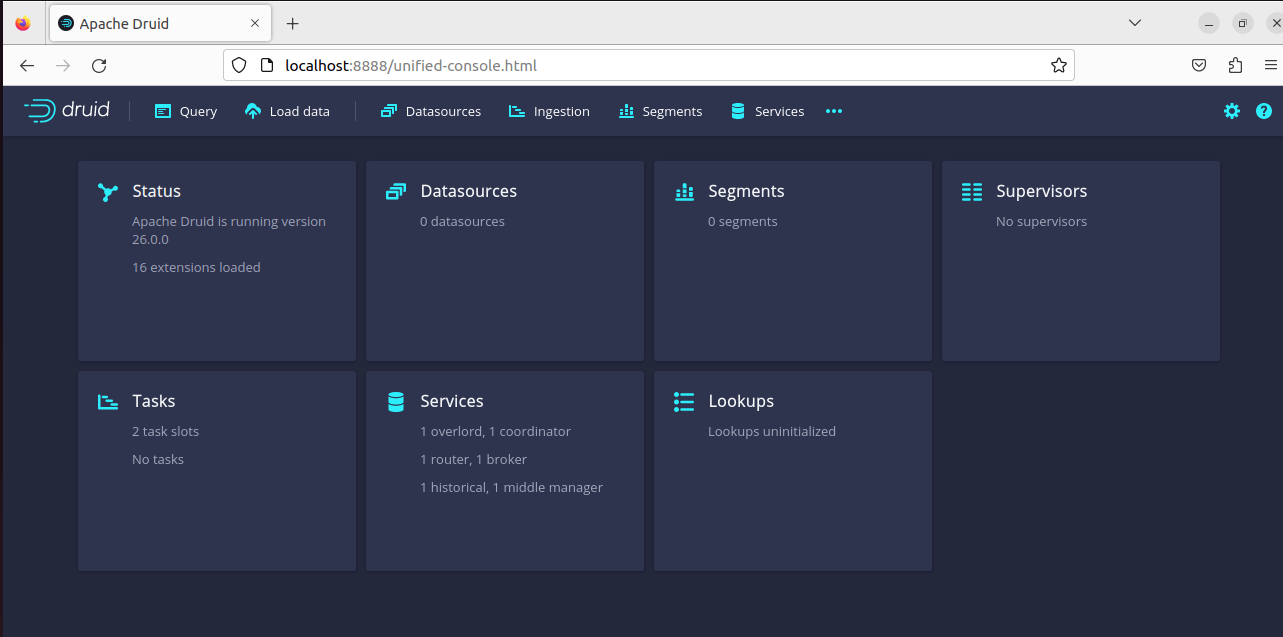Open the Firefox application hamburger menu
The width and height of the screenshot is (1283, 637).
point(1270,65)
